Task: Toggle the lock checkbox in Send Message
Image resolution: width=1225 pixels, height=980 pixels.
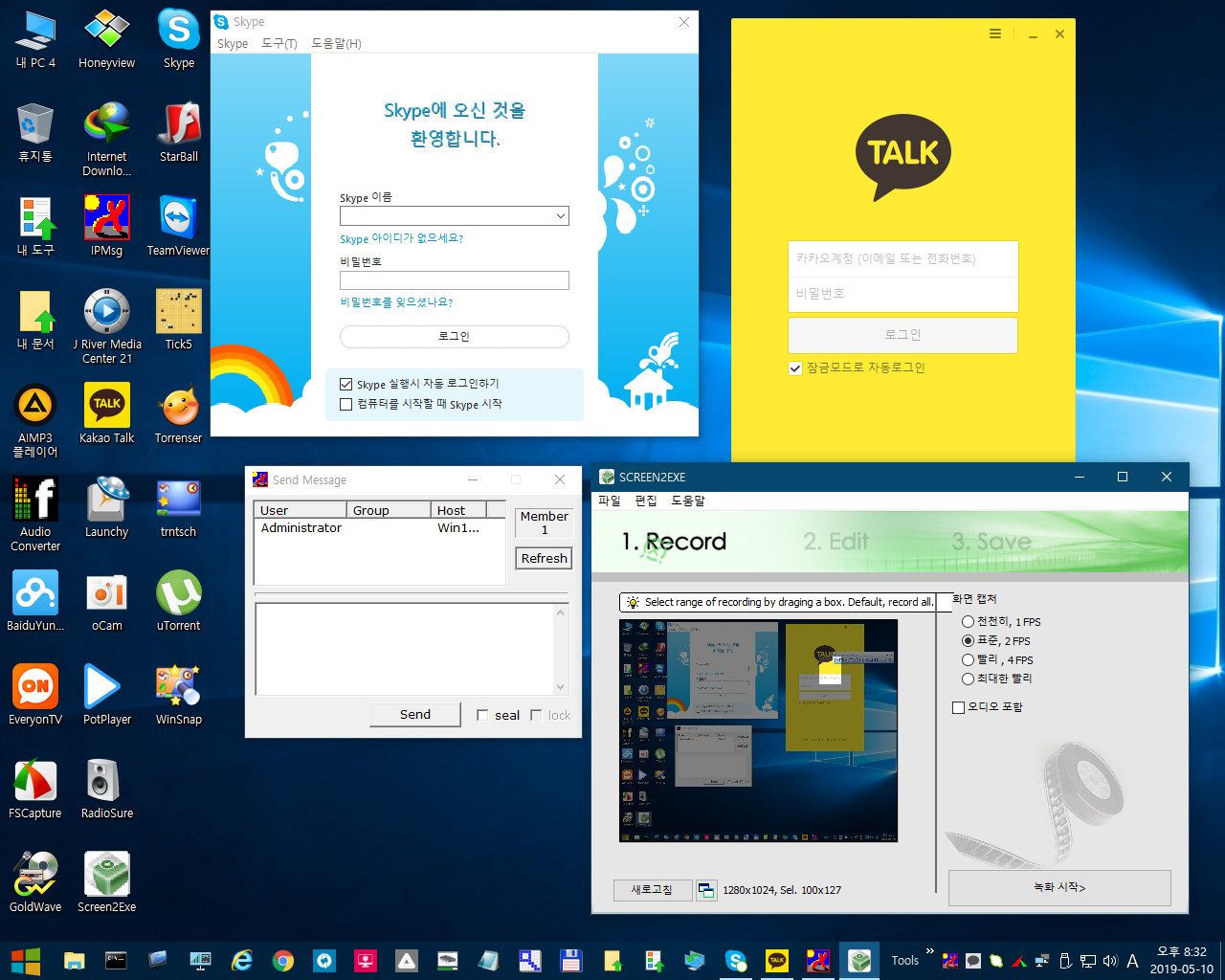Action: click(x=536, y=715)
